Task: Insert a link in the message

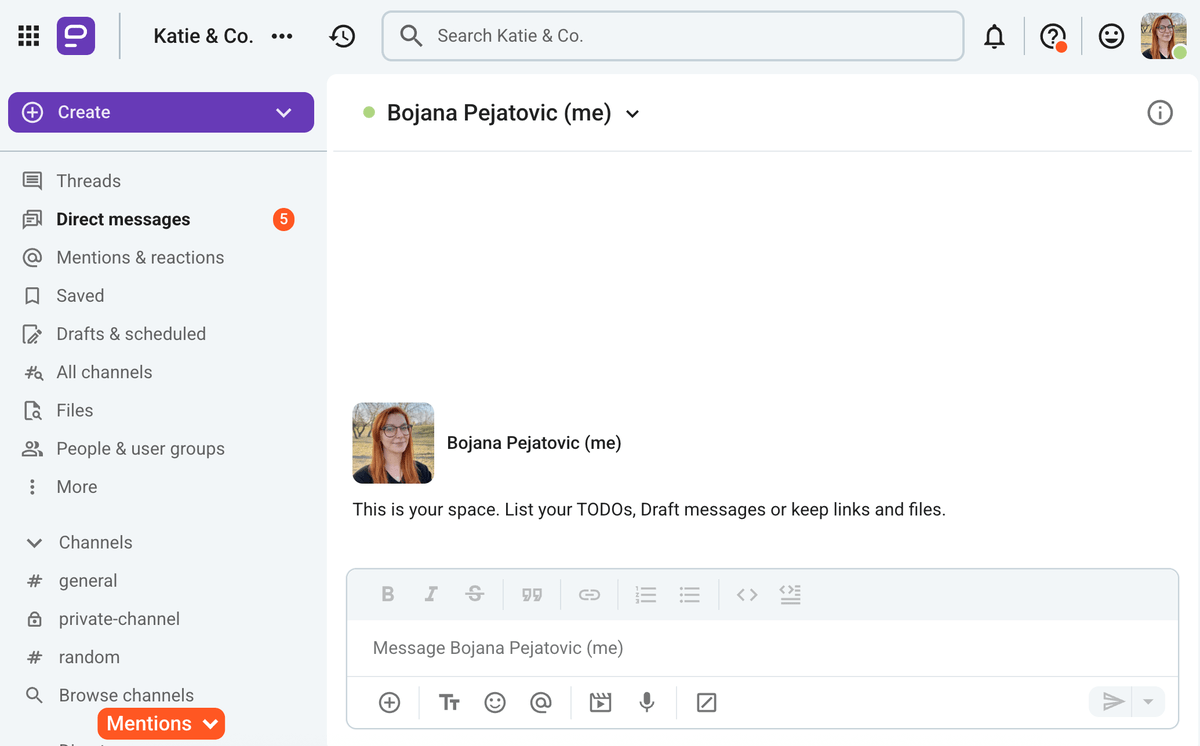Action: [589, 595]
